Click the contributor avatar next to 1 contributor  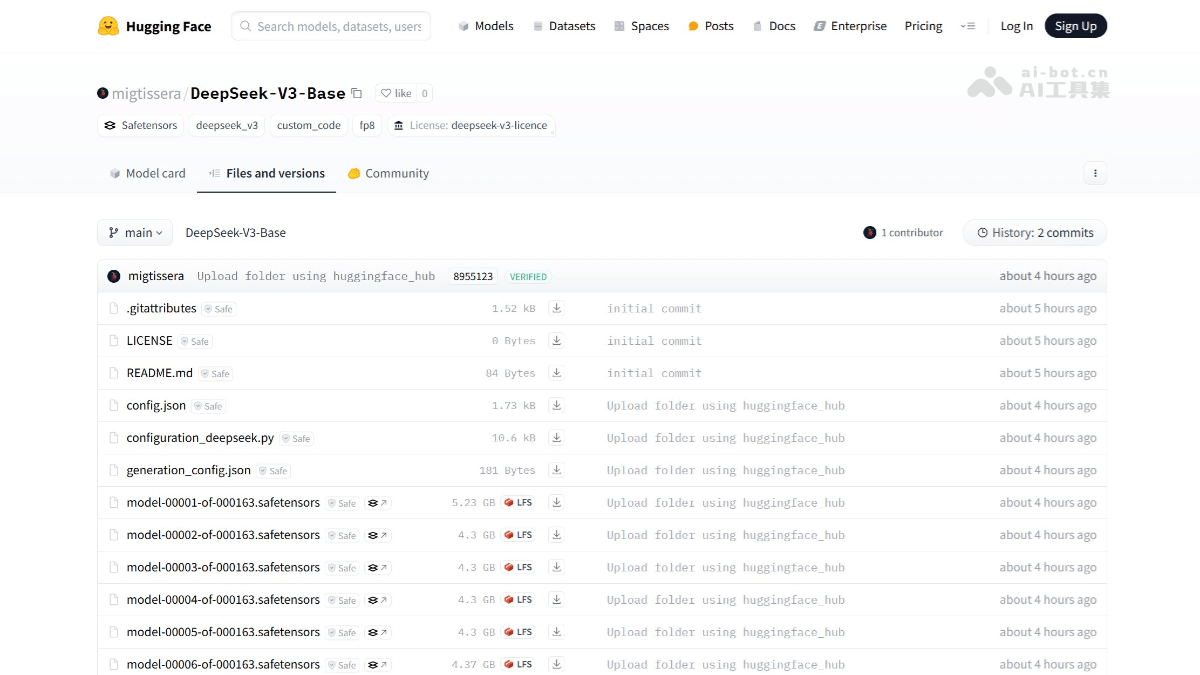click(x=869, y=232)
